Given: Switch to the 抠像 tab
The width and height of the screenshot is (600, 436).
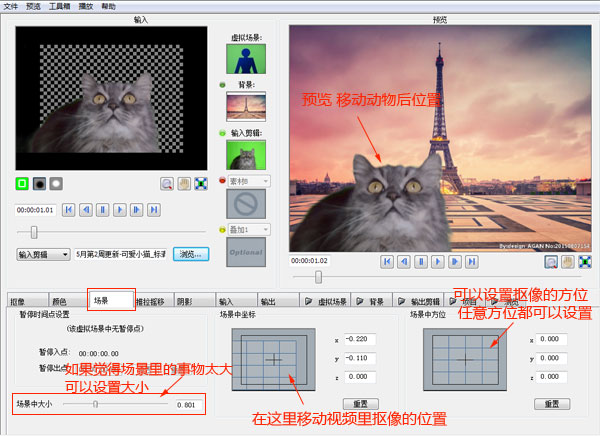Looking at the screenshot, I should click(x=28, y=301).
